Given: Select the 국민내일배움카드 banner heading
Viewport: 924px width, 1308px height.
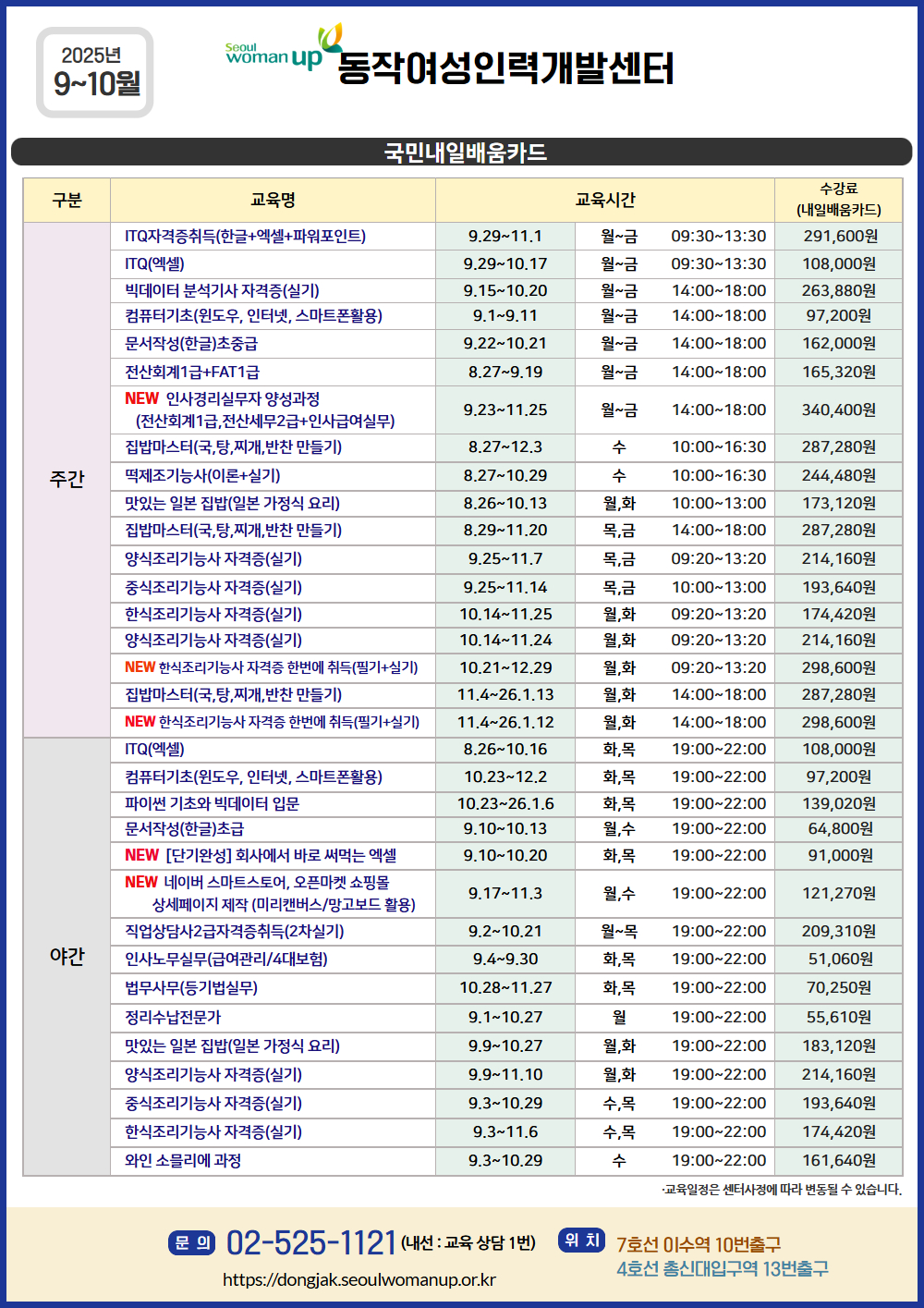Looking at the screenshot, I should [x=466, y=153].
